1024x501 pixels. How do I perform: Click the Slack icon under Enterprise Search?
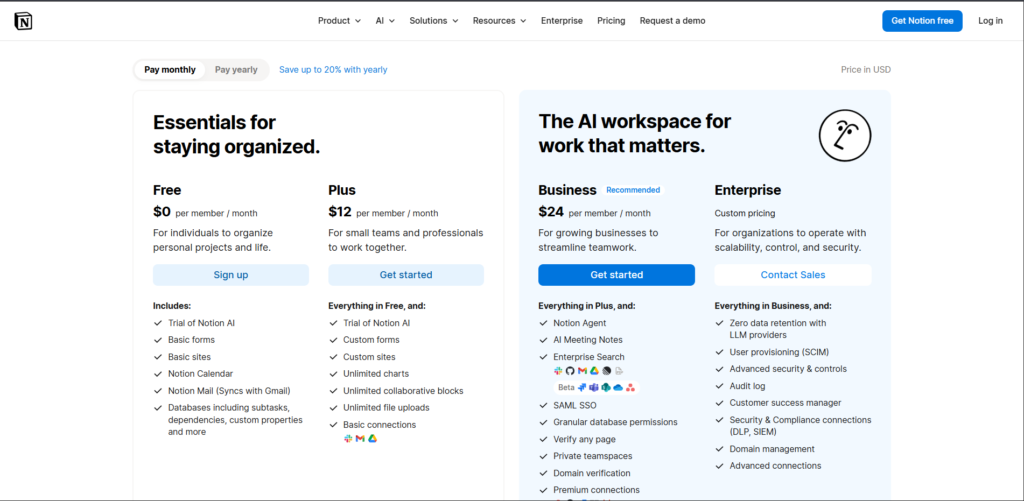click(558, 371)
